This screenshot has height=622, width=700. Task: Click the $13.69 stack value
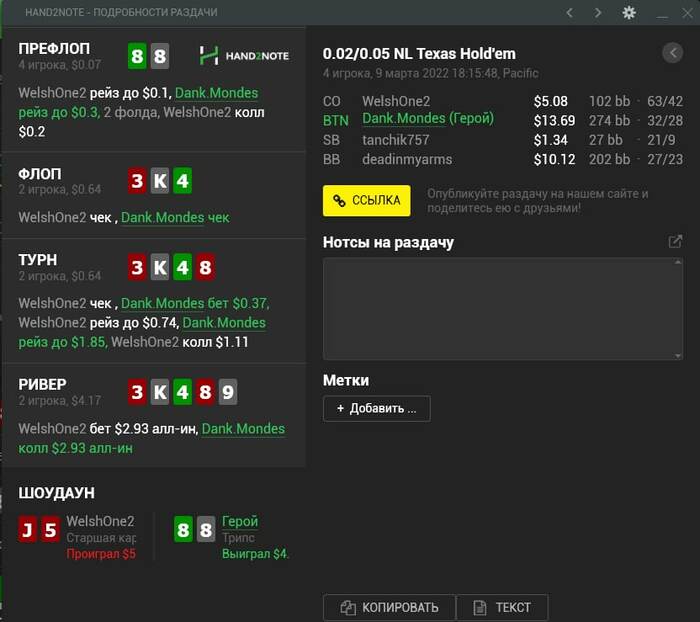click(554, 121)
